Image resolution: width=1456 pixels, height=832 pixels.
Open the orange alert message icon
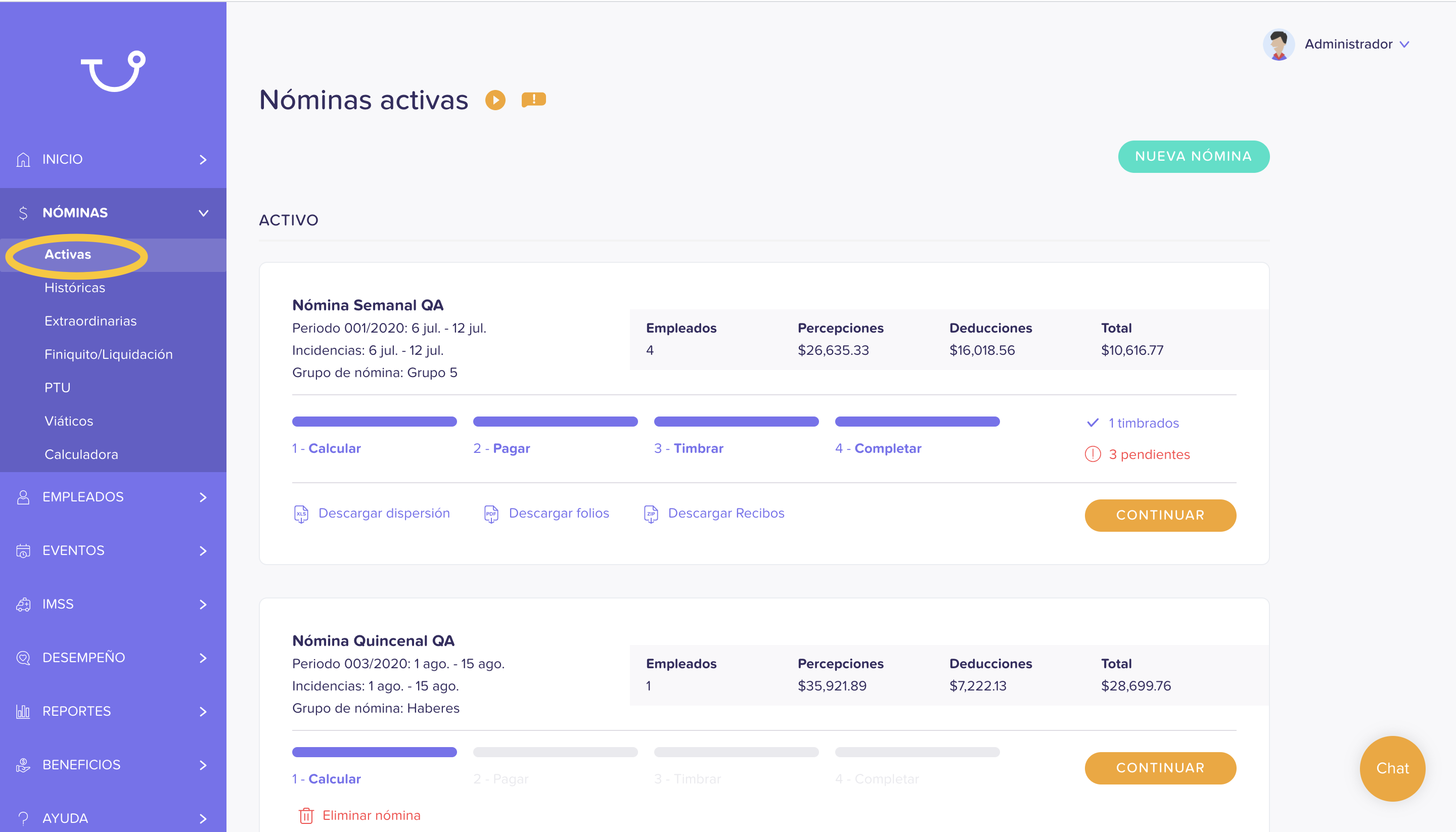[x=534, y=100]
